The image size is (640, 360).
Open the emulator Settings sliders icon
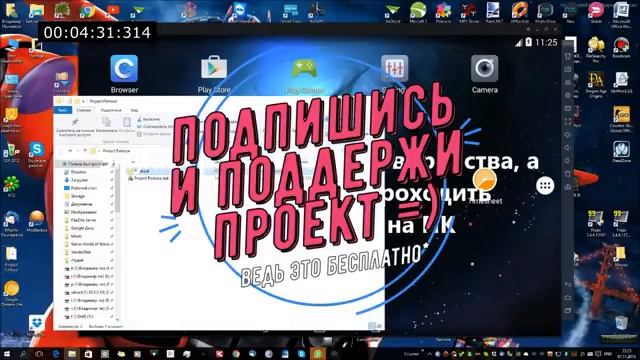click(x=394, y=68)
